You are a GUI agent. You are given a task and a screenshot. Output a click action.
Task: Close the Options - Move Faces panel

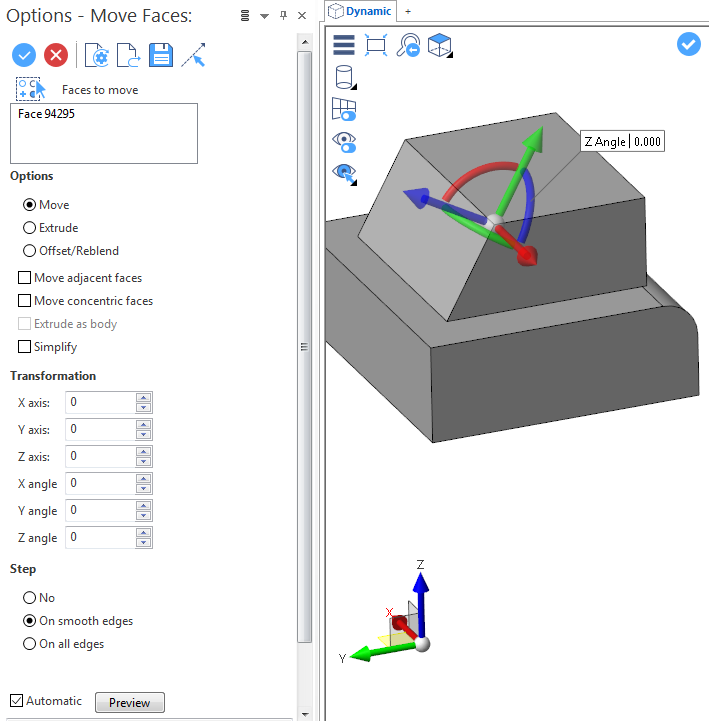pos(302,16)
